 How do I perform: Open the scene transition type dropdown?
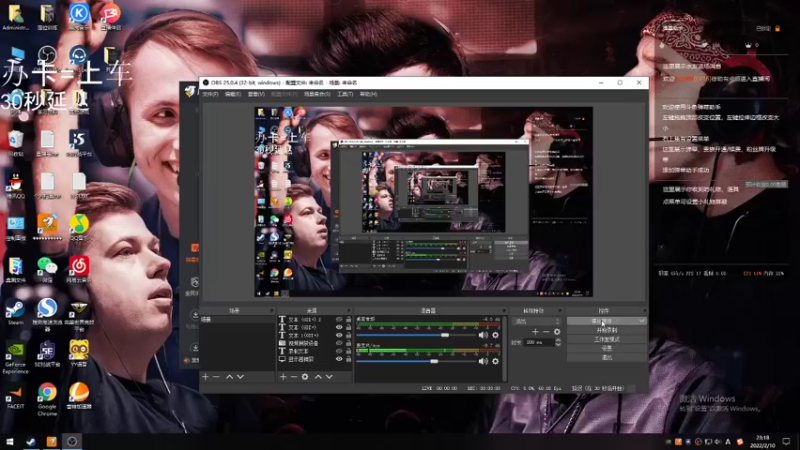[x=536, y=321]
